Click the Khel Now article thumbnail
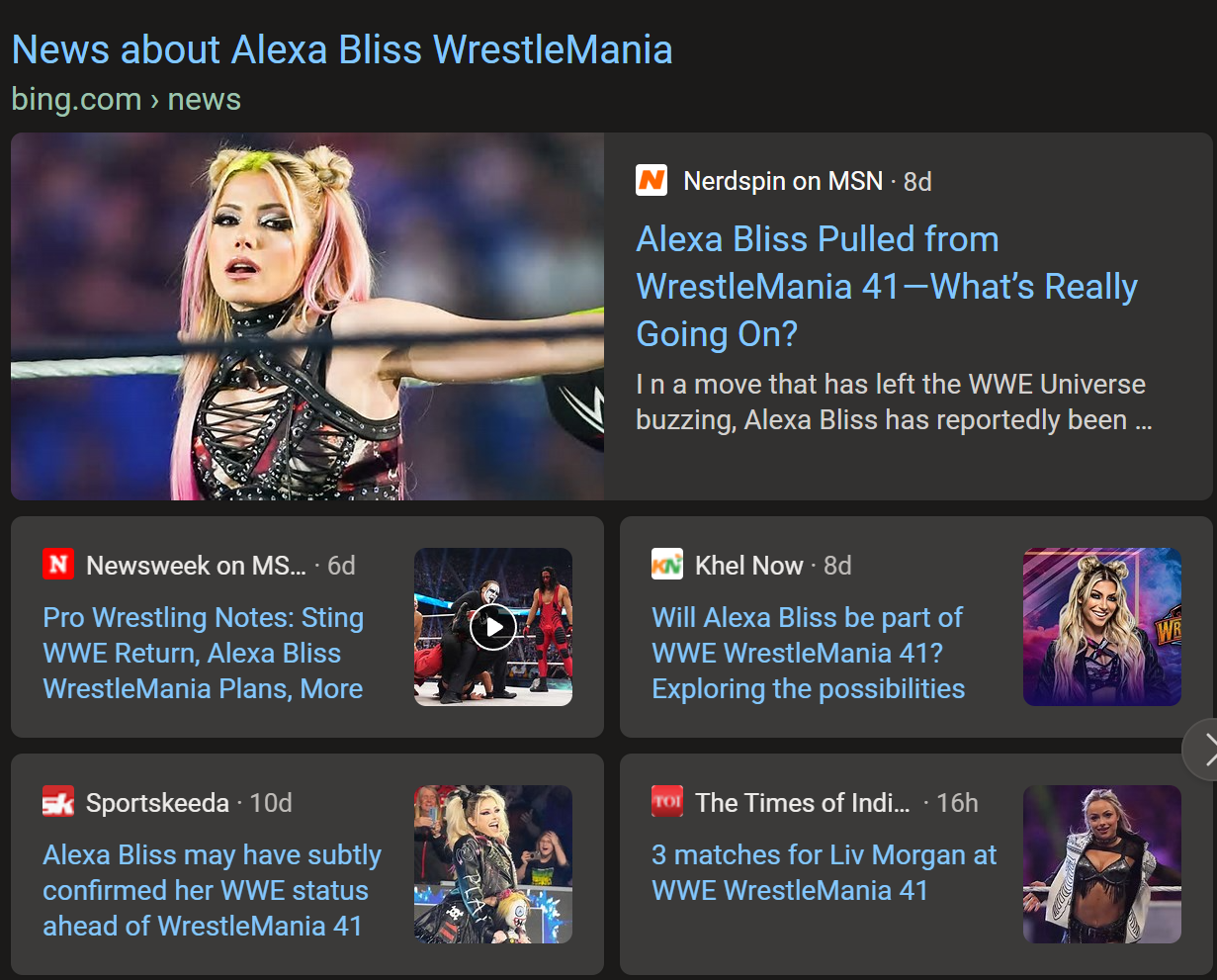The image size is (1217, 980). 1101,626
